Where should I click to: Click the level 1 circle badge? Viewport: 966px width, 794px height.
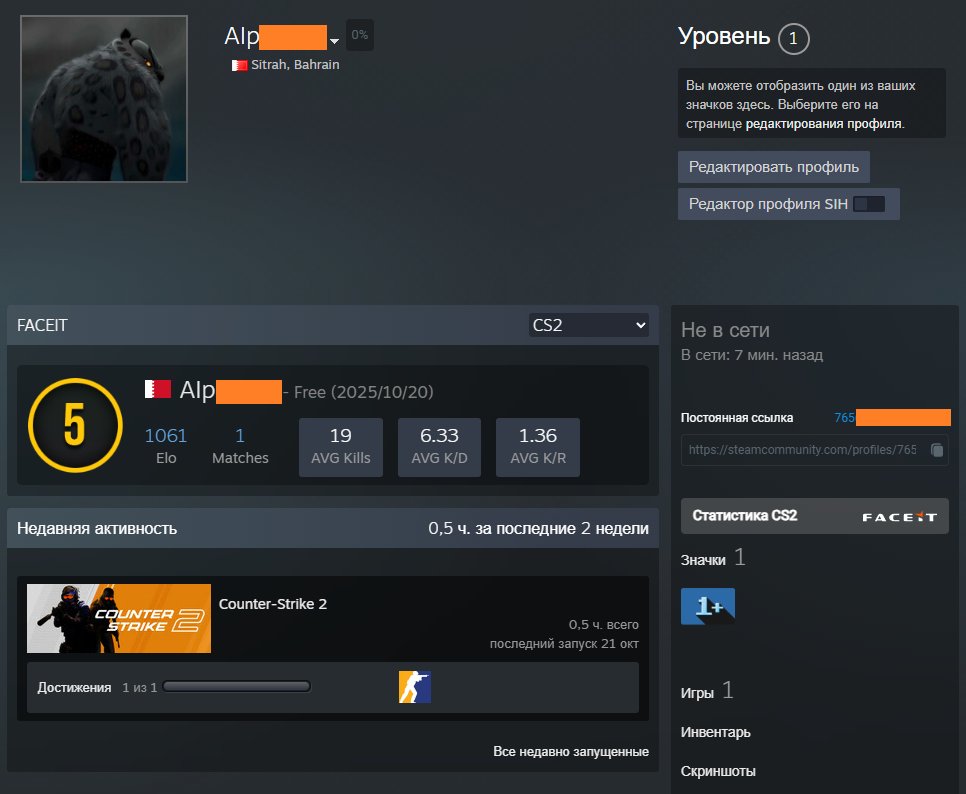point(793,39)
